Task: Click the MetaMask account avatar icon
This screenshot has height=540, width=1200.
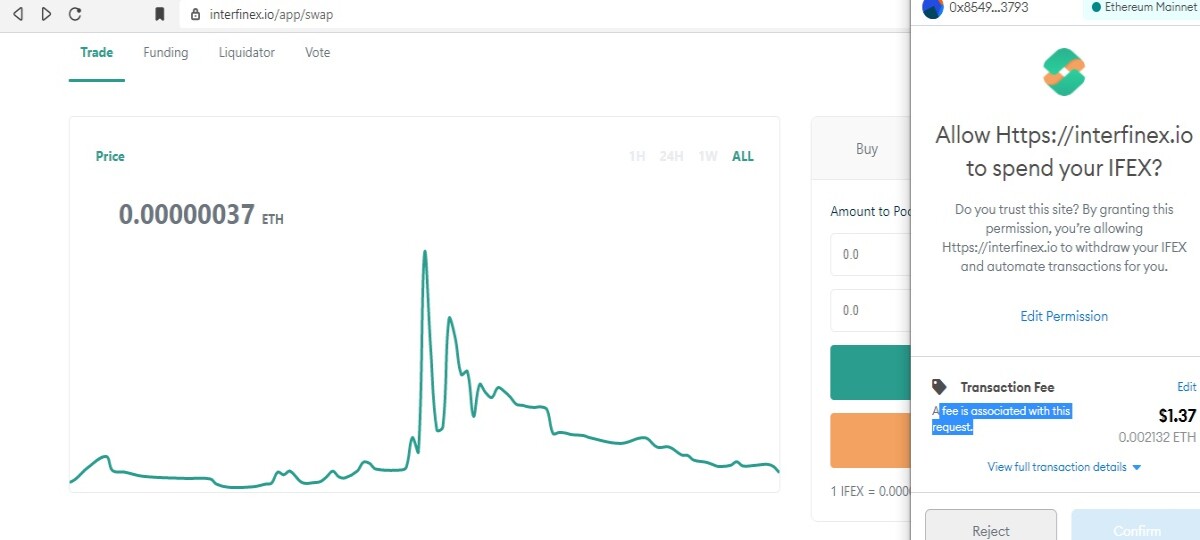Action: coord(932,8)
